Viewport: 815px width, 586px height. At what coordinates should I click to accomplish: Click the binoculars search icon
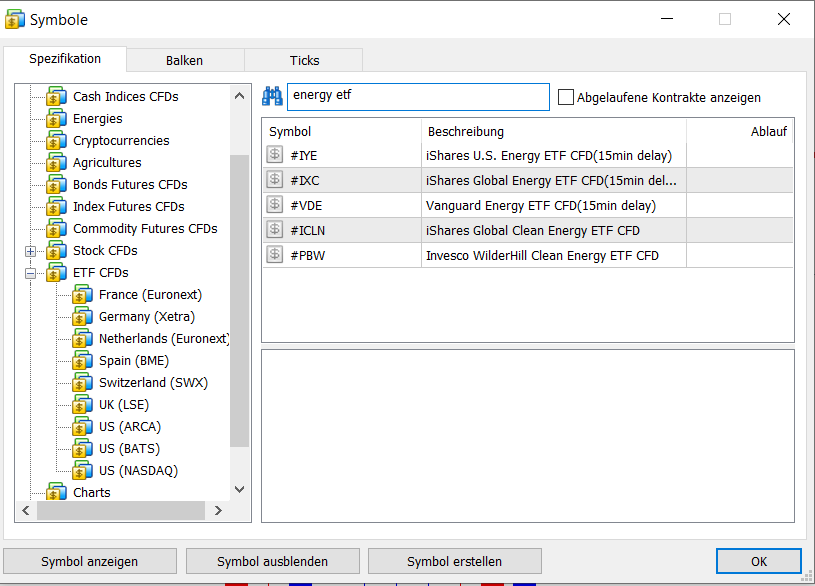coord(272,96)
